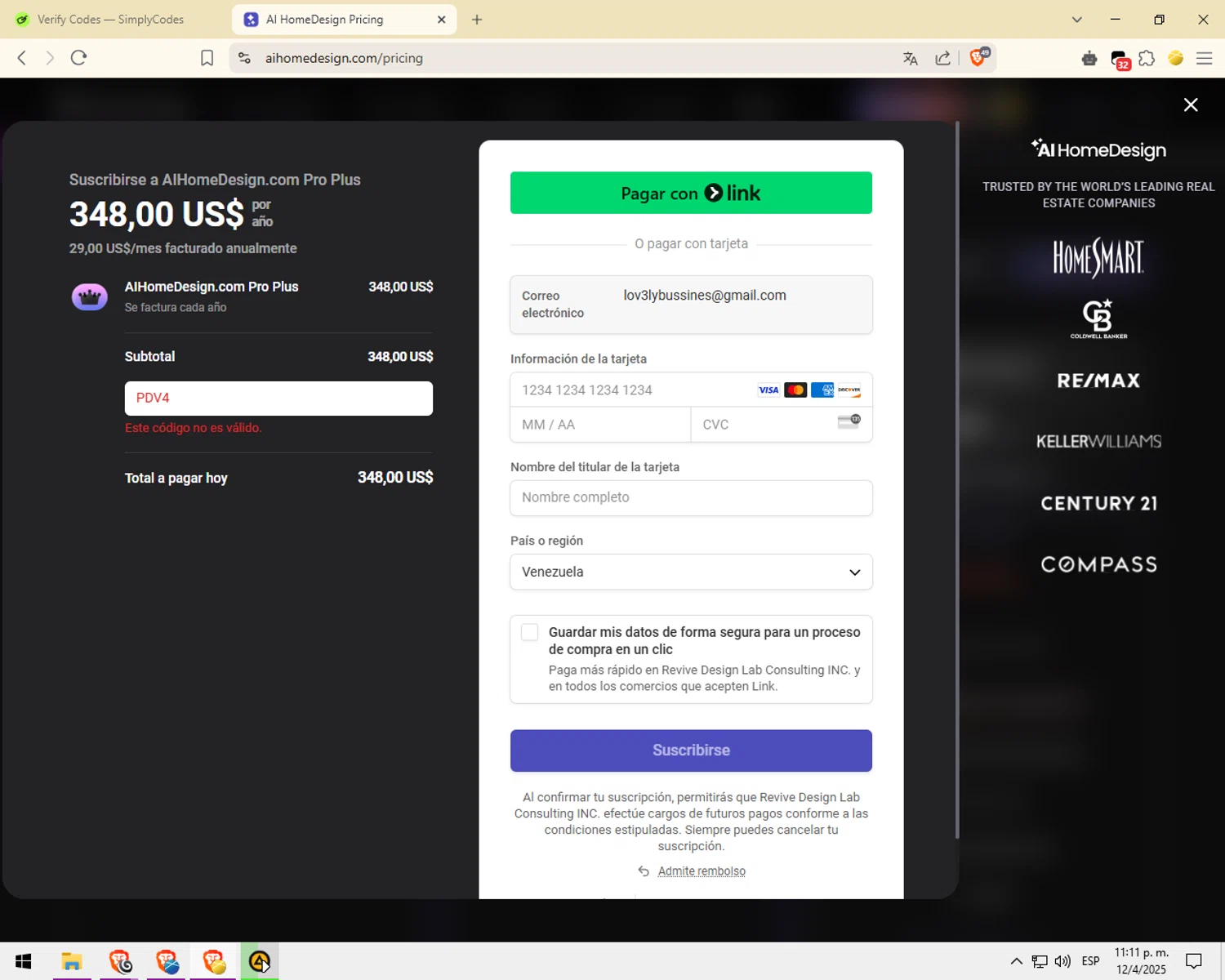Open the volume control tray icon
1225x980 pixels.
pos(1062,961)
